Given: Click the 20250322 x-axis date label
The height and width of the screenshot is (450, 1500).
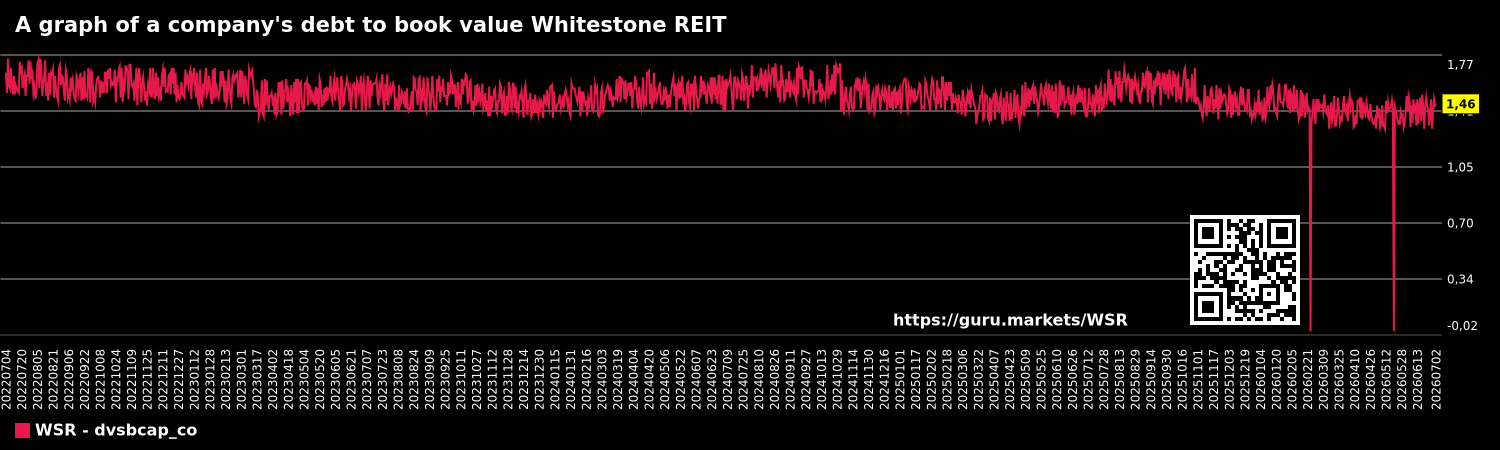Looking at the screenshot, I should pyautogui.click(x=979, y=378).
